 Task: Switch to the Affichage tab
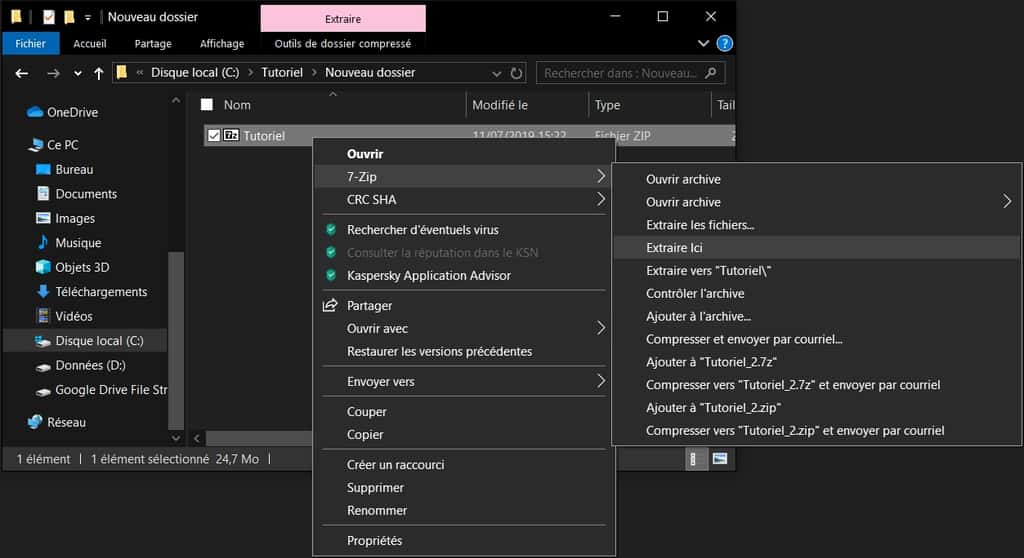[222, 44]
